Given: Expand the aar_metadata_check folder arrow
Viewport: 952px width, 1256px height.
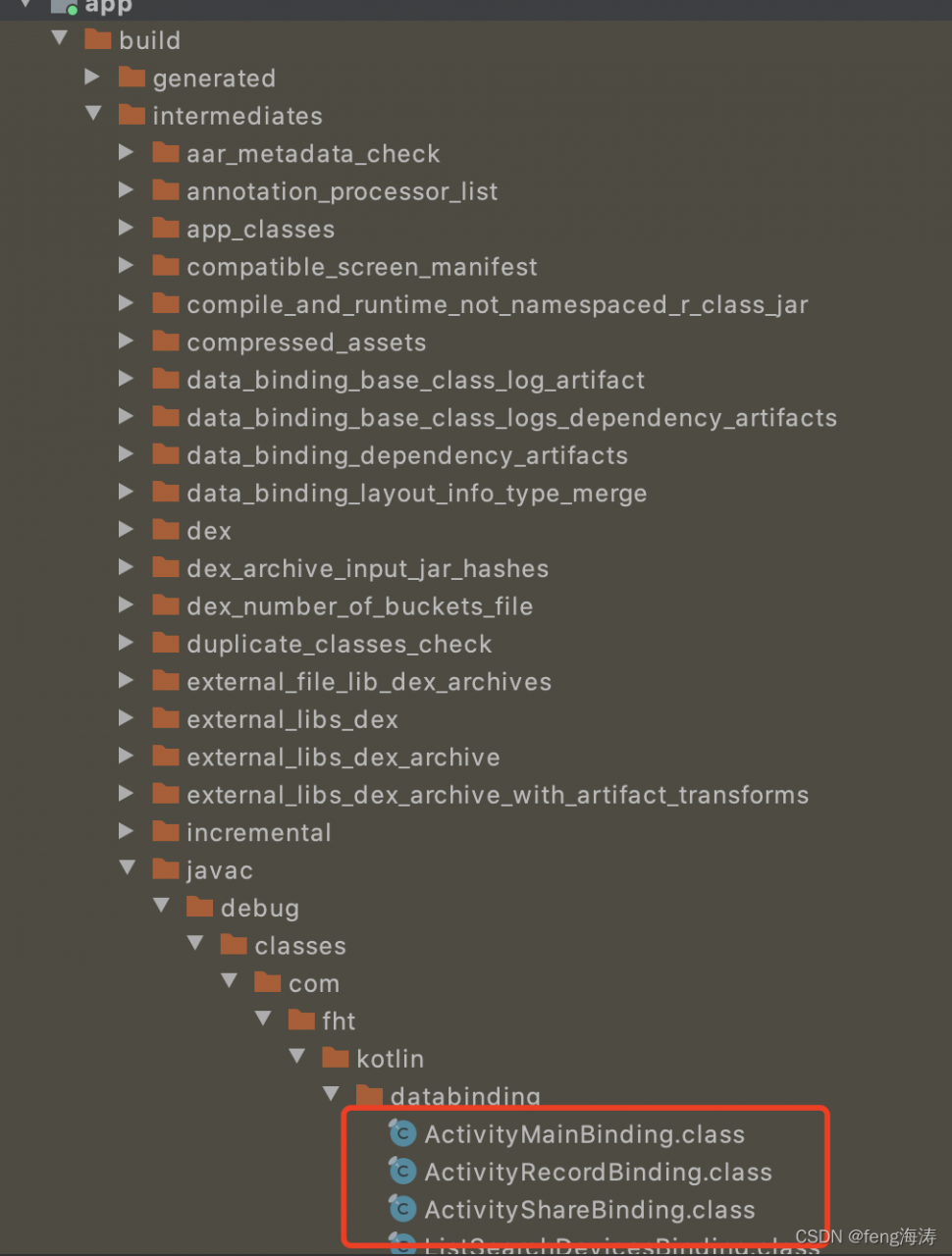Looking at the screenshot, I should click(x=126, y=152).
